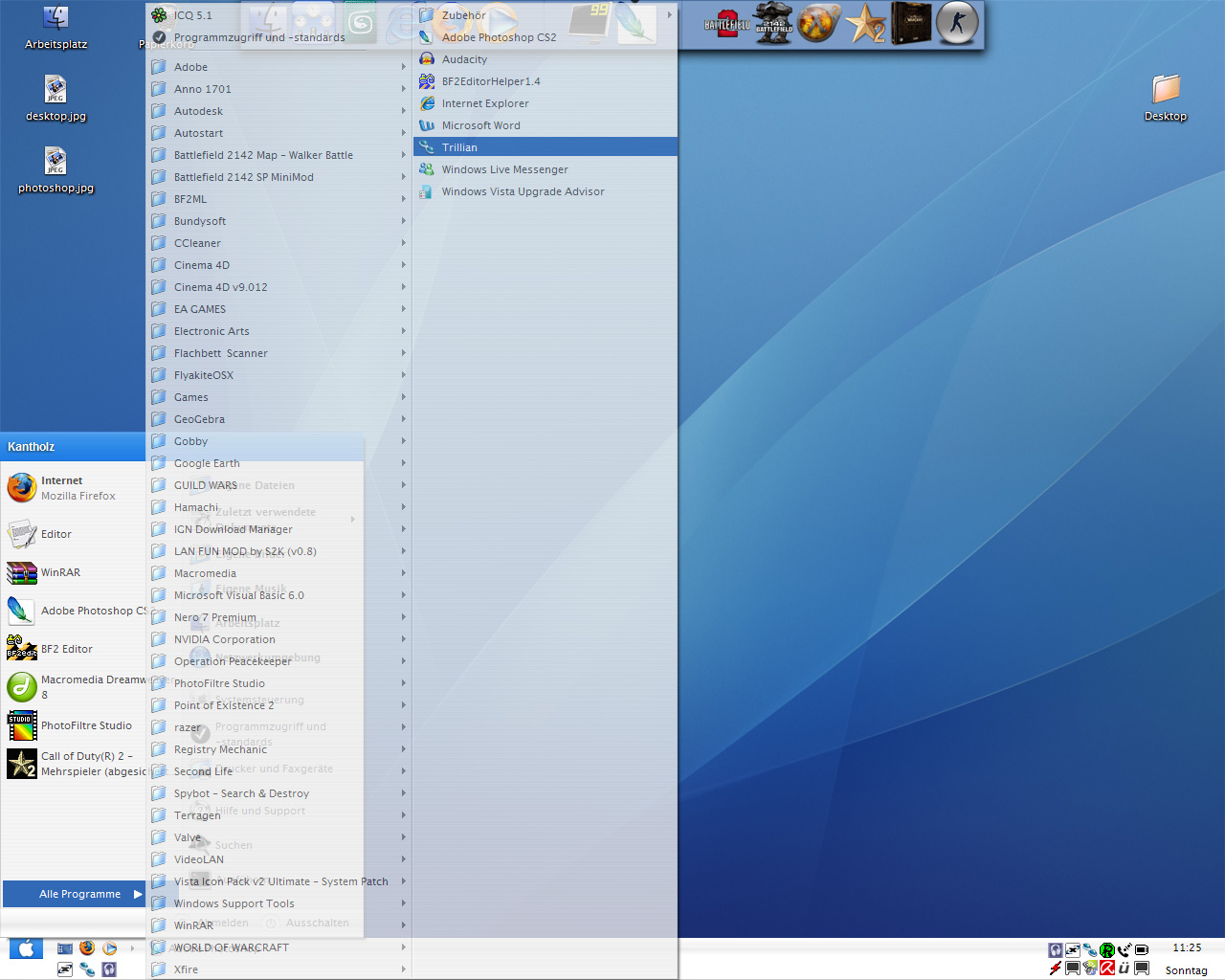The height and width of the screenshot is (980, 1225).
Task: Expand hidden quick launch icons arrow
Action: [132, 948]
